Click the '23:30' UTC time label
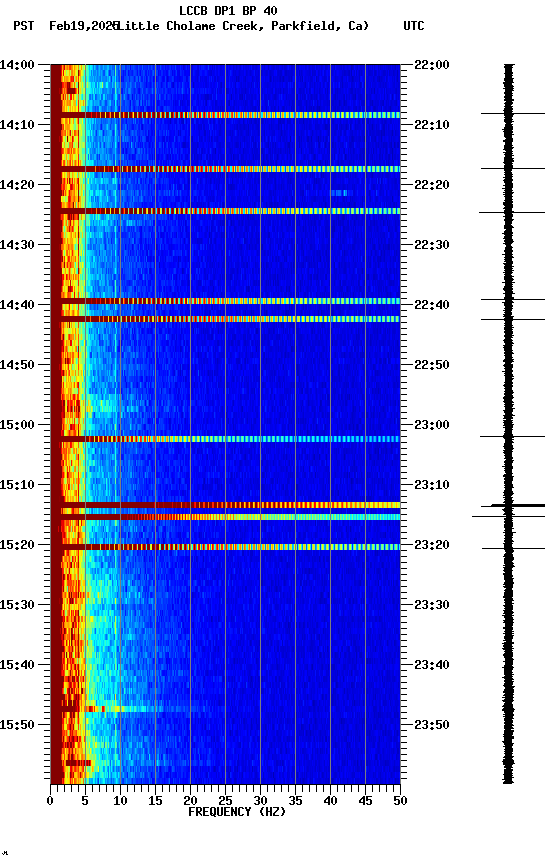 point(432,605)
